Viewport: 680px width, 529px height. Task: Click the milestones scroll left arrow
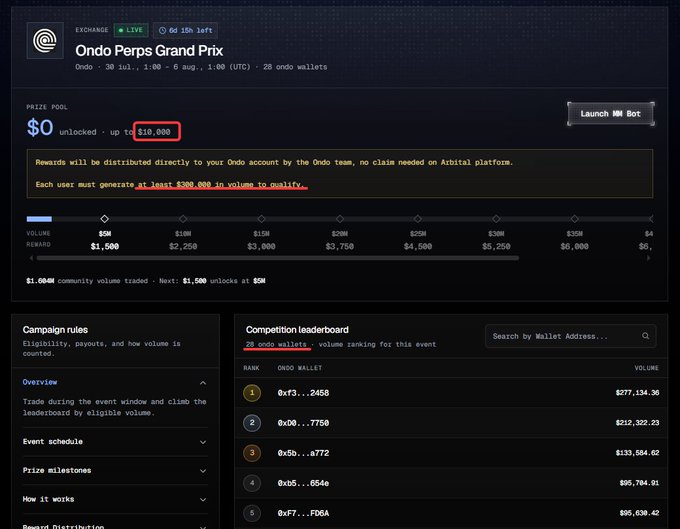click(x=31, y=258)
